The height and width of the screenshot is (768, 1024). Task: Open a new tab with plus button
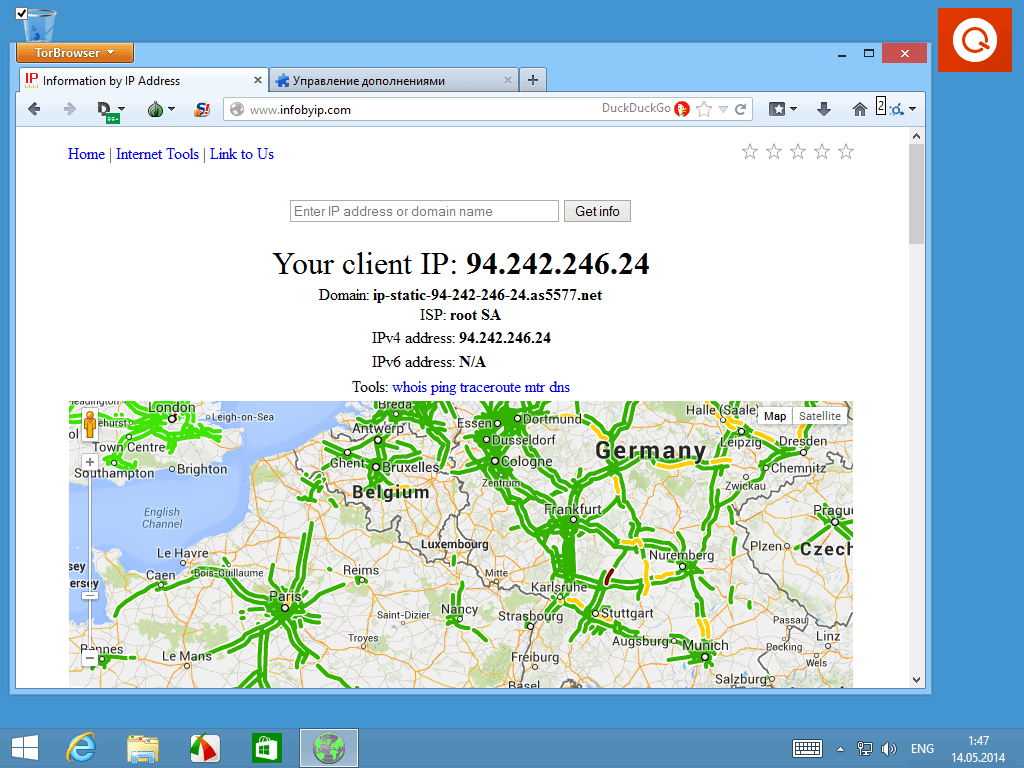pos(533,80)
